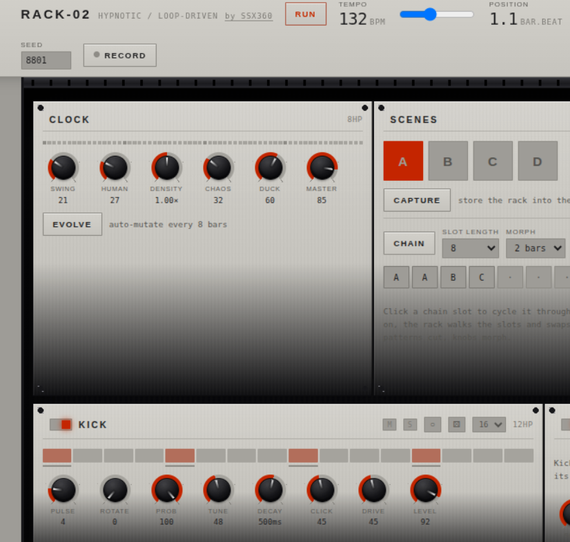Click the Kick 12HP label
Viewport: 570px width, 542px height.
(x=523, y=424)
